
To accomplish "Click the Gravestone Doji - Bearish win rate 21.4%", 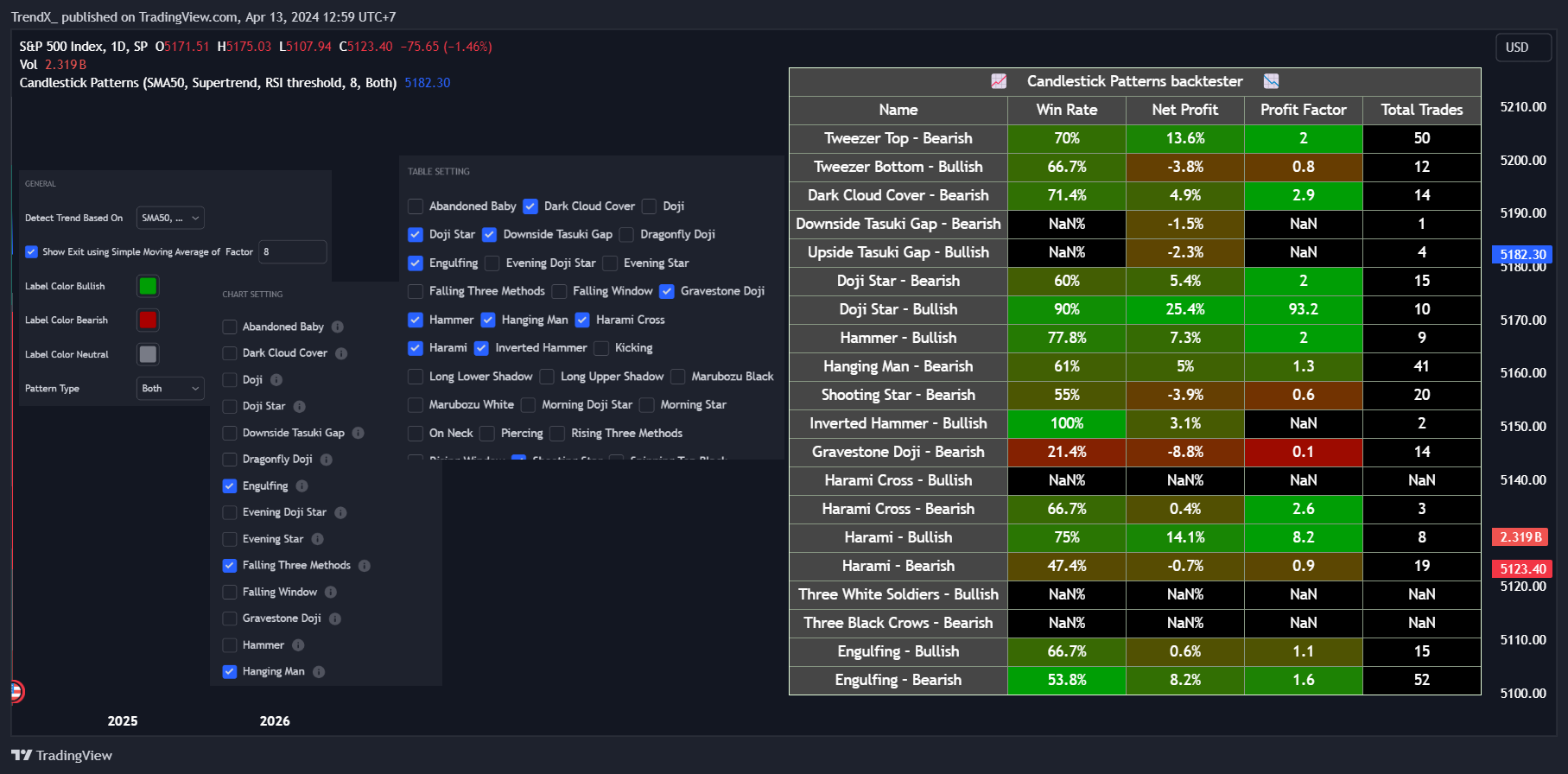I will click(1067, 452).
